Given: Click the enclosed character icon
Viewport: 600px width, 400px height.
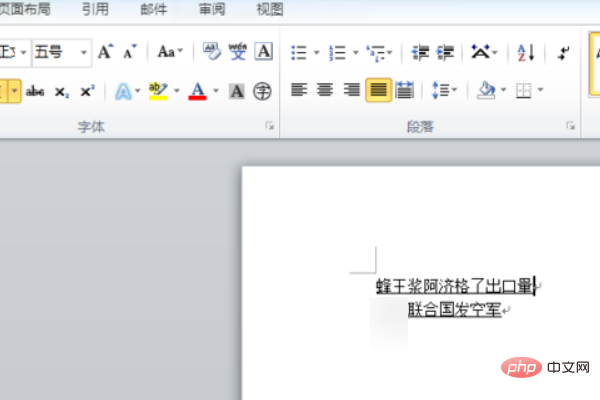Looking at the screenshot, I should click(x=262, y=91).
